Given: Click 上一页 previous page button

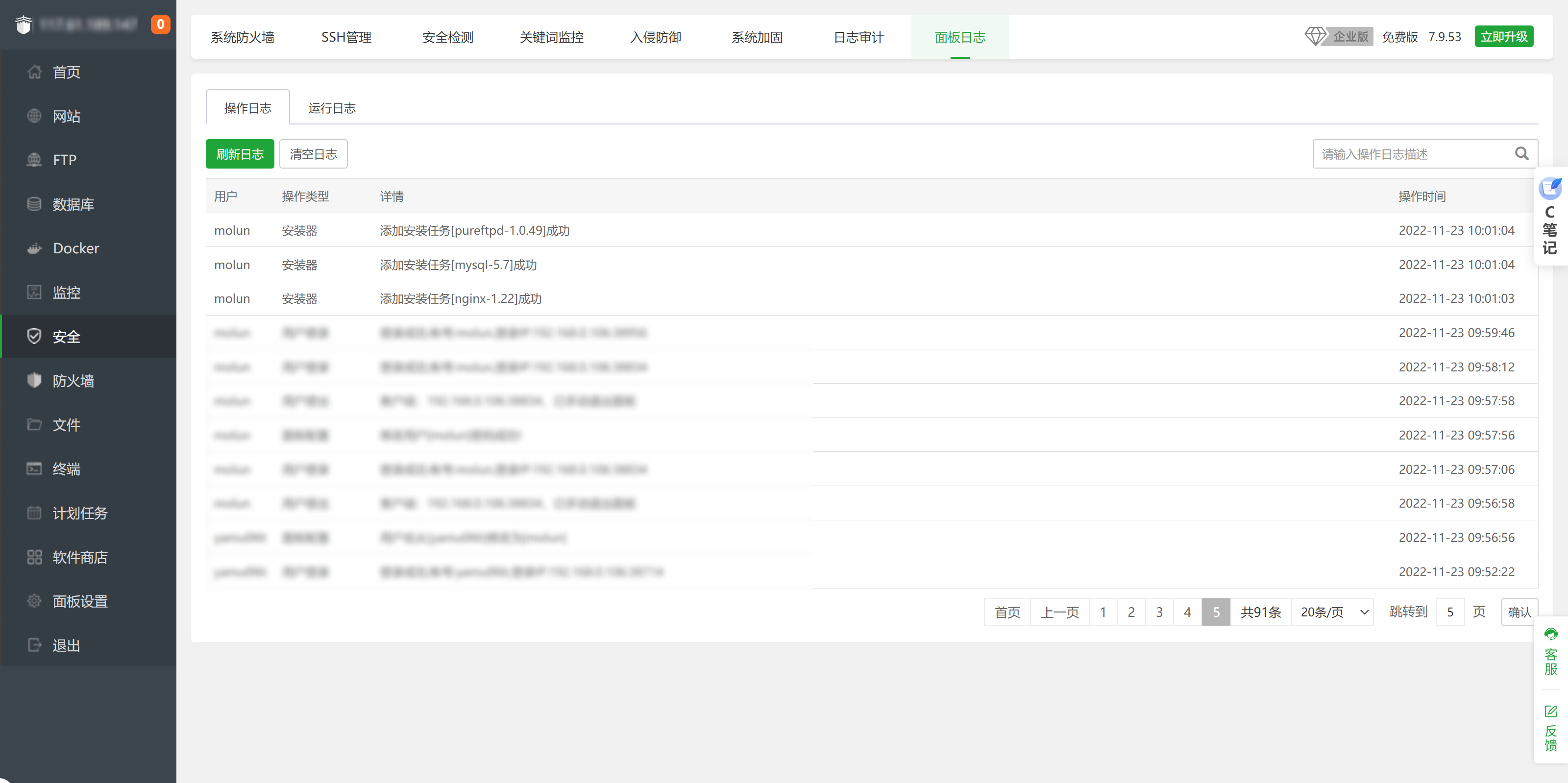Looking at the screenshot, I should click(1060, 612).
